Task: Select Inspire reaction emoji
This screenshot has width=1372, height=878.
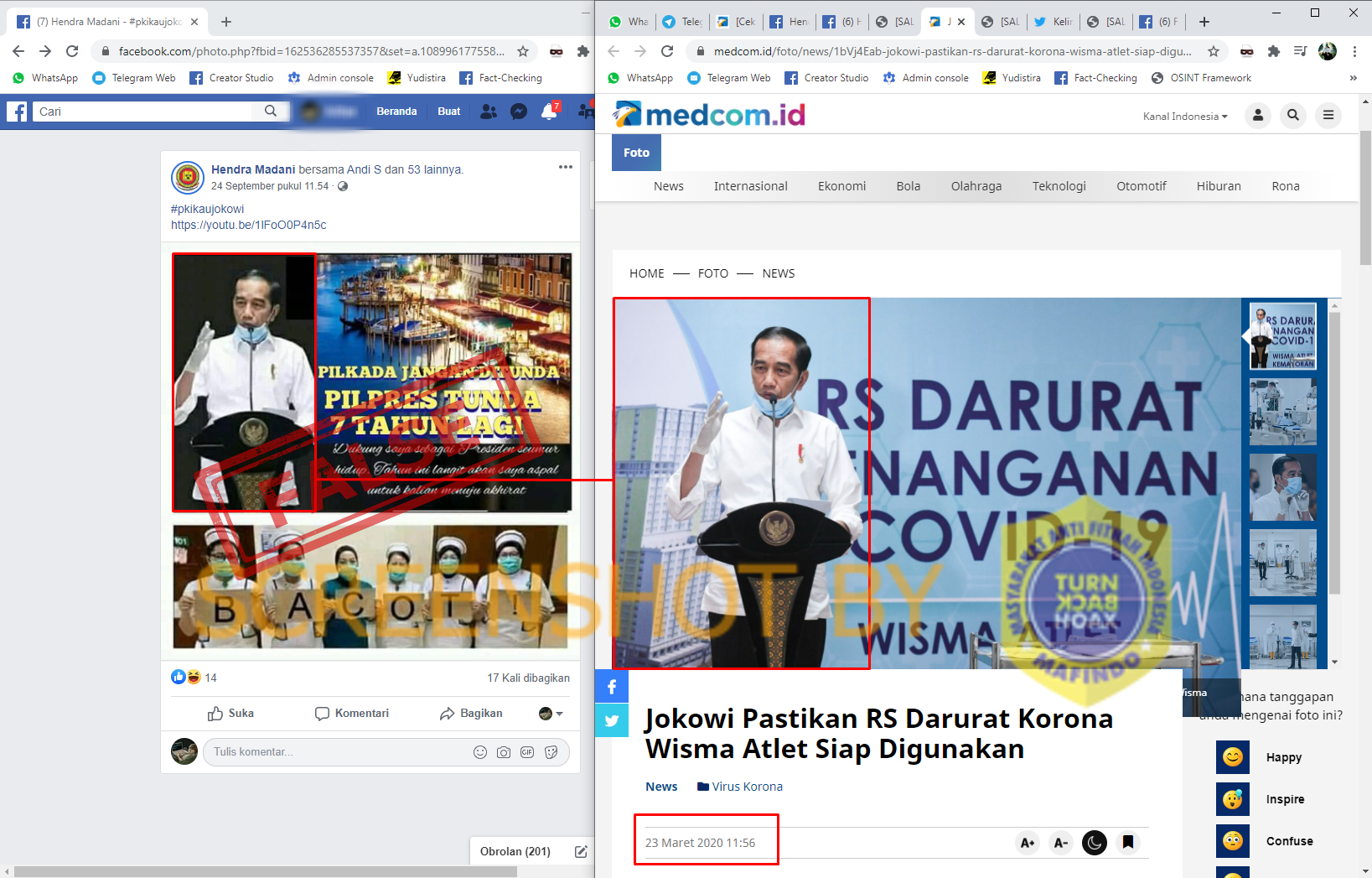Action: coord(1233,799)
